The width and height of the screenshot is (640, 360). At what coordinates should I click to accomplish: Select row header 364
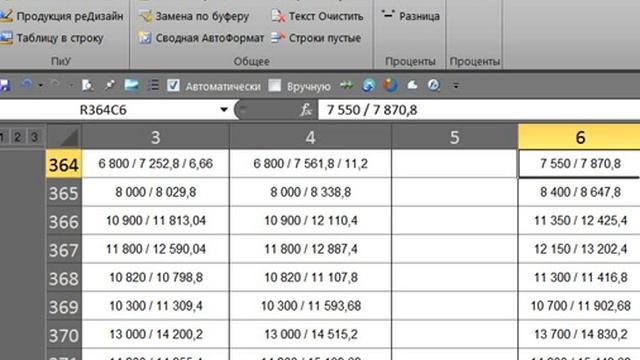(64, 164)
